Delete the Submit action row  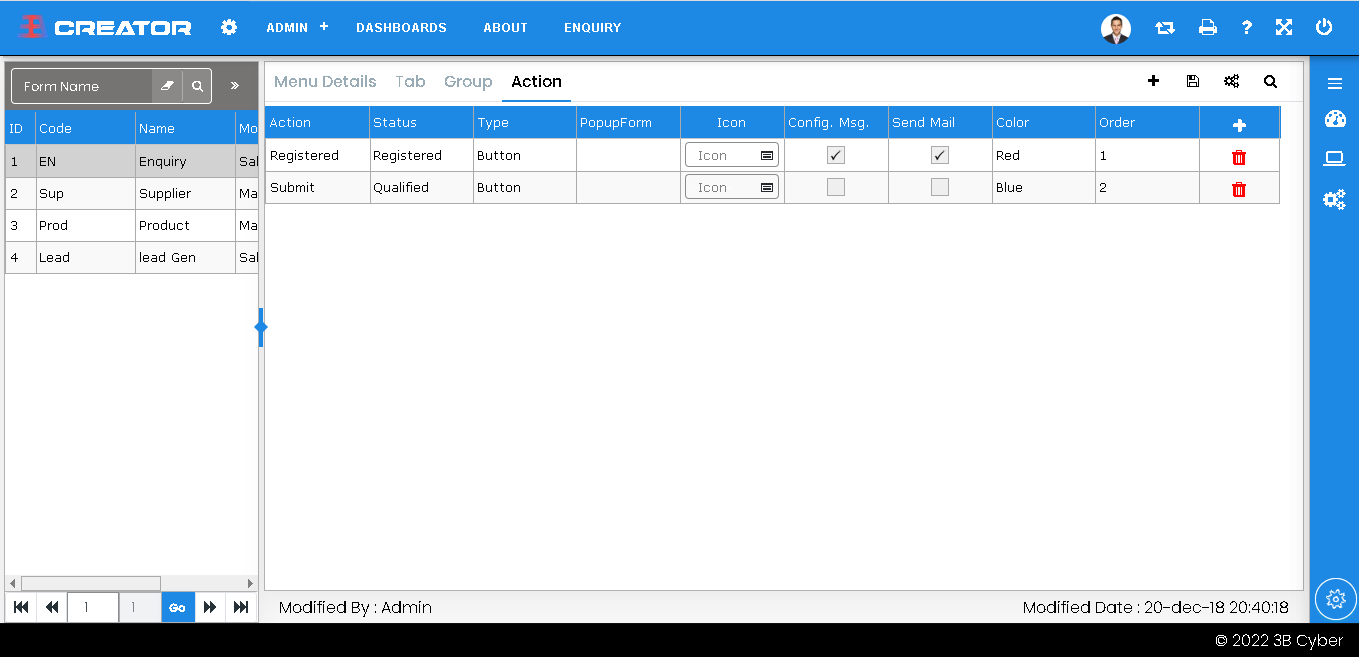coord(1239,189)
